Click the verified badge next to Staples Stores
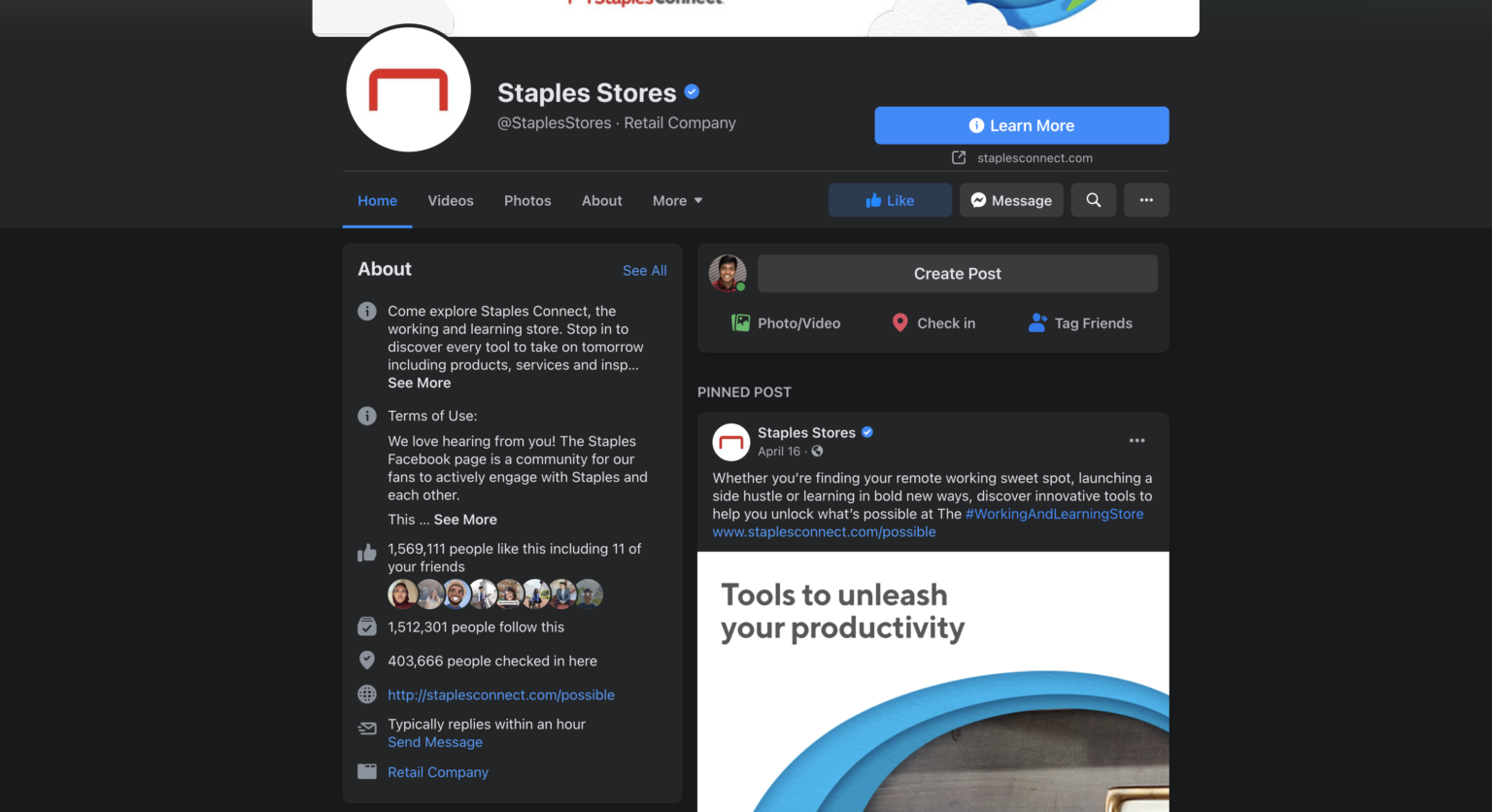Viewport: 1492px width, 812px height. tap(691, 91)
